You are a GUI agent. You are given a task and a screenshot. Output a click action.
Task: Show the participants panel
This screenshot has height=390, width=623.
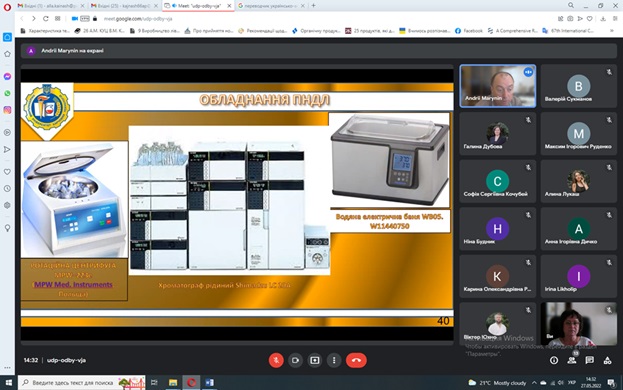pos(572,360)
